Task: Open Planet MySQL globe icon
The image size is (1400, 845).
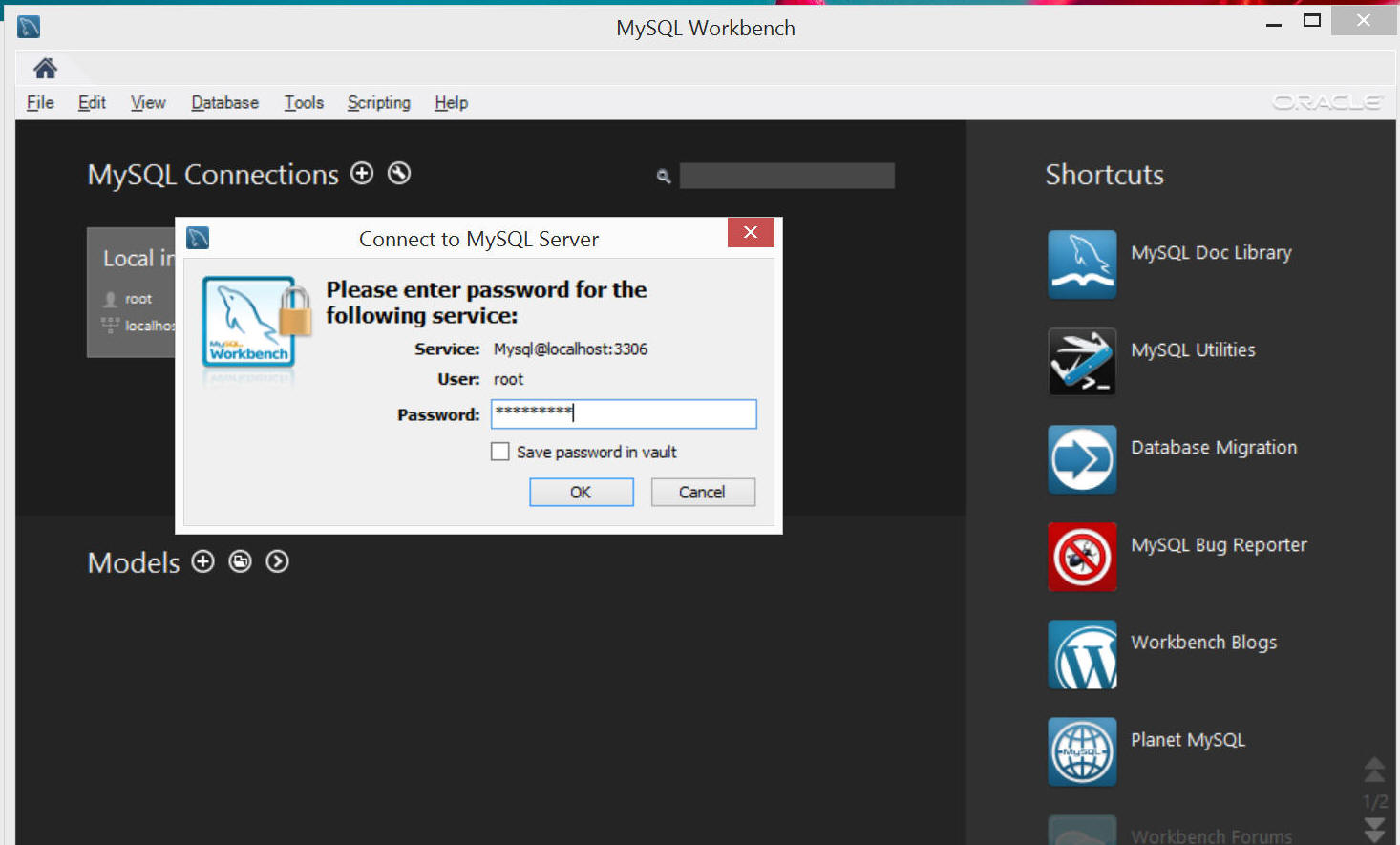Action: pyautogui.click(x=1082, y=751)
